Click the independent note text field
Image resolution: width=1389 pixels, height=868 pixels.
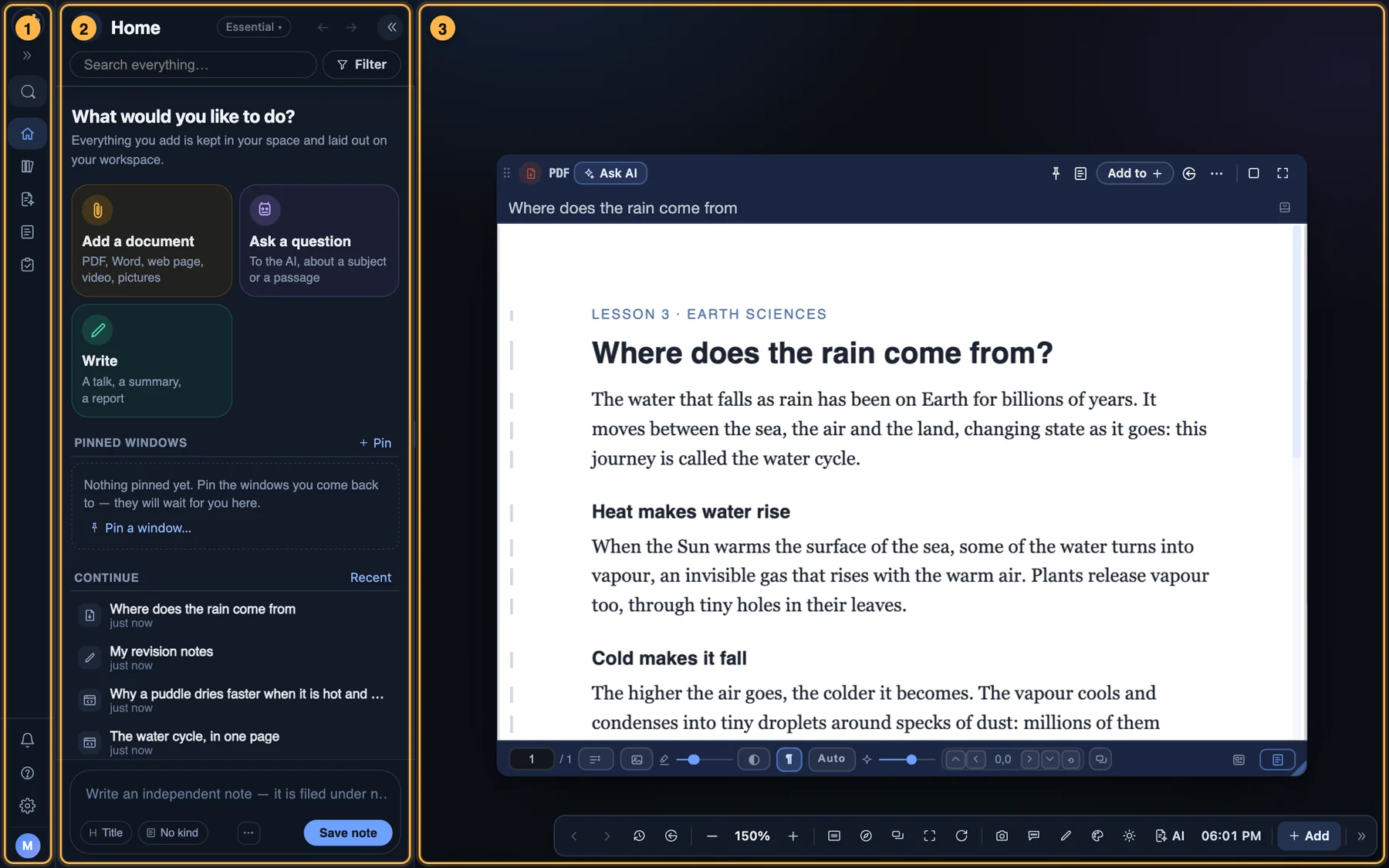click(235, 794)
